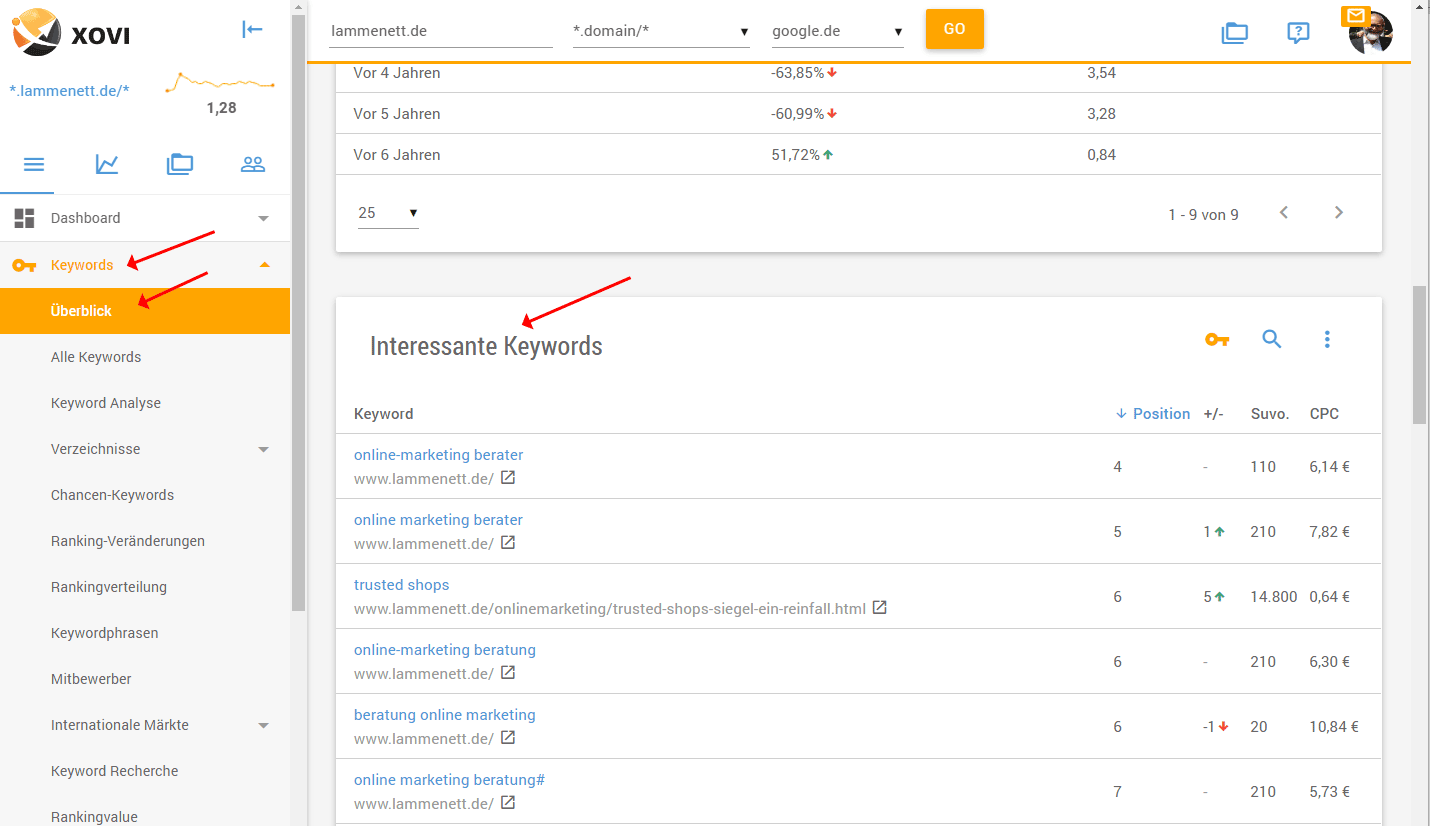The image size is (1430, 826).
Task: Click the Suvo. column header
Action: pyautogui.click(x=1270, y=414)
